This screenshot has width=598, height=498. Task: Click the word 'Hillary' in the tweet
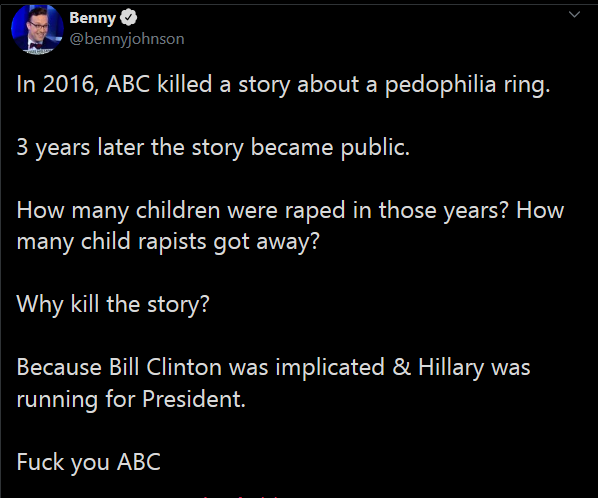tap(451, 368)
